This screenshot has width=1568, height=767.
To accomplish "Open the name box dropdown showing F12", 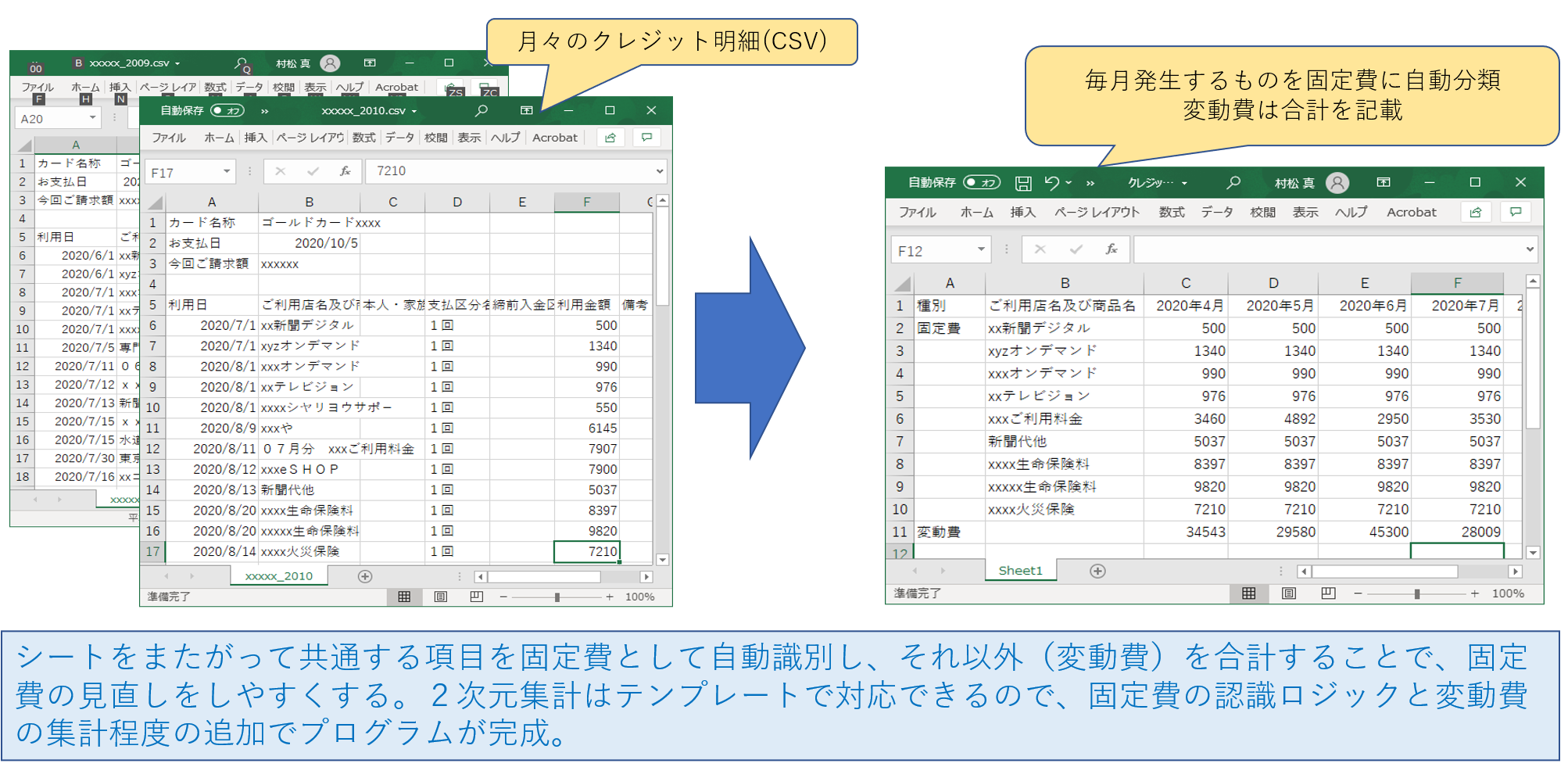I will [980, 250].
